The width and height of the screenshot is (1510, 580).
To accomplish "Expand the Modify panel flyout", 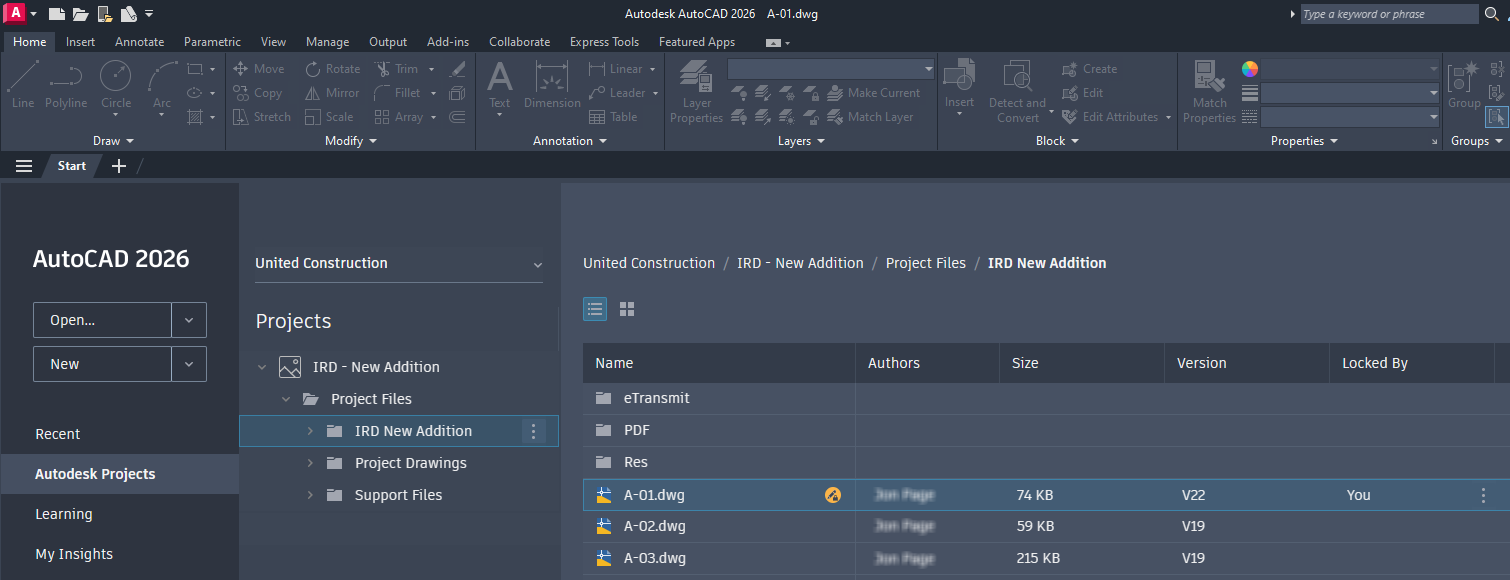I will coord(351,141).
